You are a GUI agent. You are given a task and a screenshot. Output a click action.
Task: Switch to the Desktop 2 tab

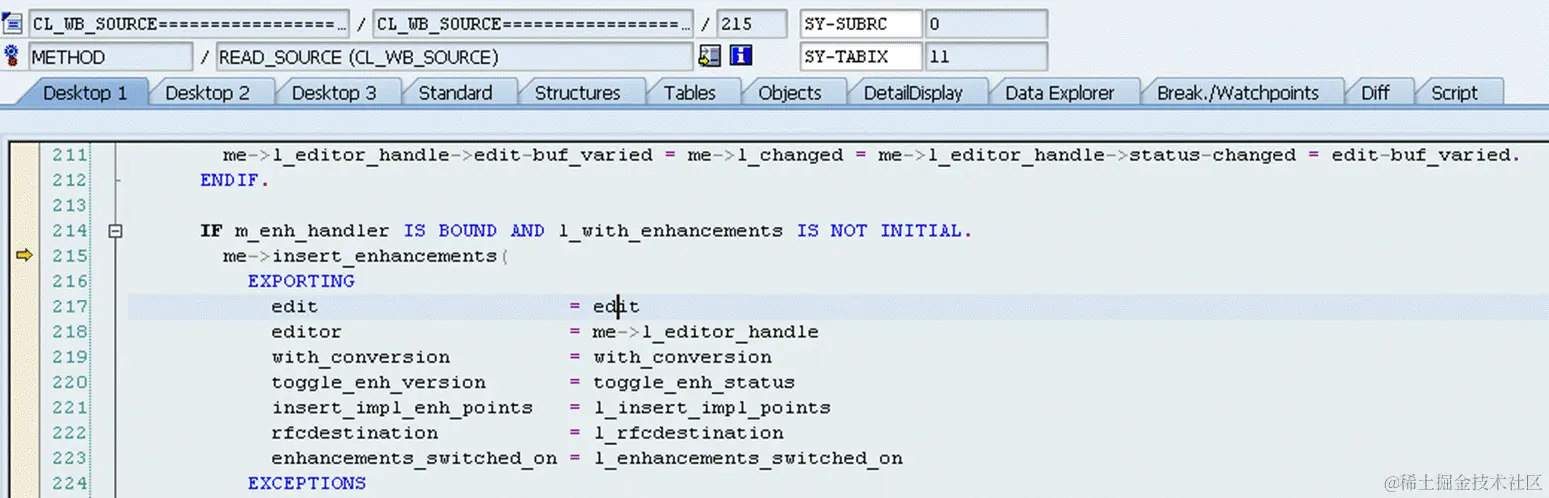(208, 93)
